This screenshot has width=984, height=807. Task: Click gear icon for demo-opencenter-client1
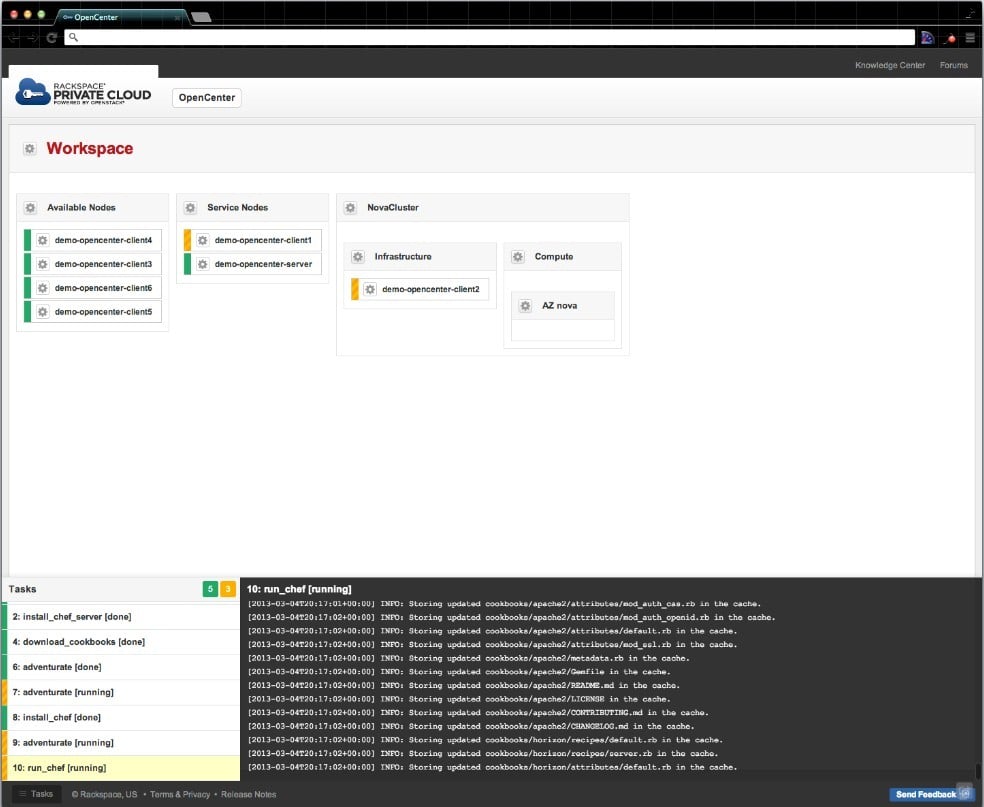pos(203,240)
